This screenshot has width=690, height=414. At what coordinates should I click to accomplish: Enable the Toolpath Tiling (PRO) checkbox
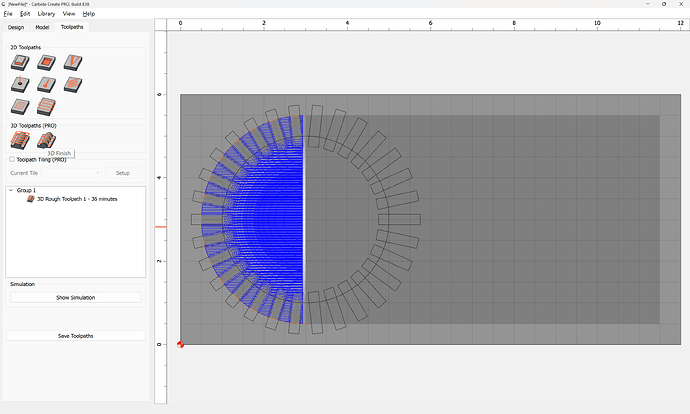pyautogui.click(x=12, y=159)
